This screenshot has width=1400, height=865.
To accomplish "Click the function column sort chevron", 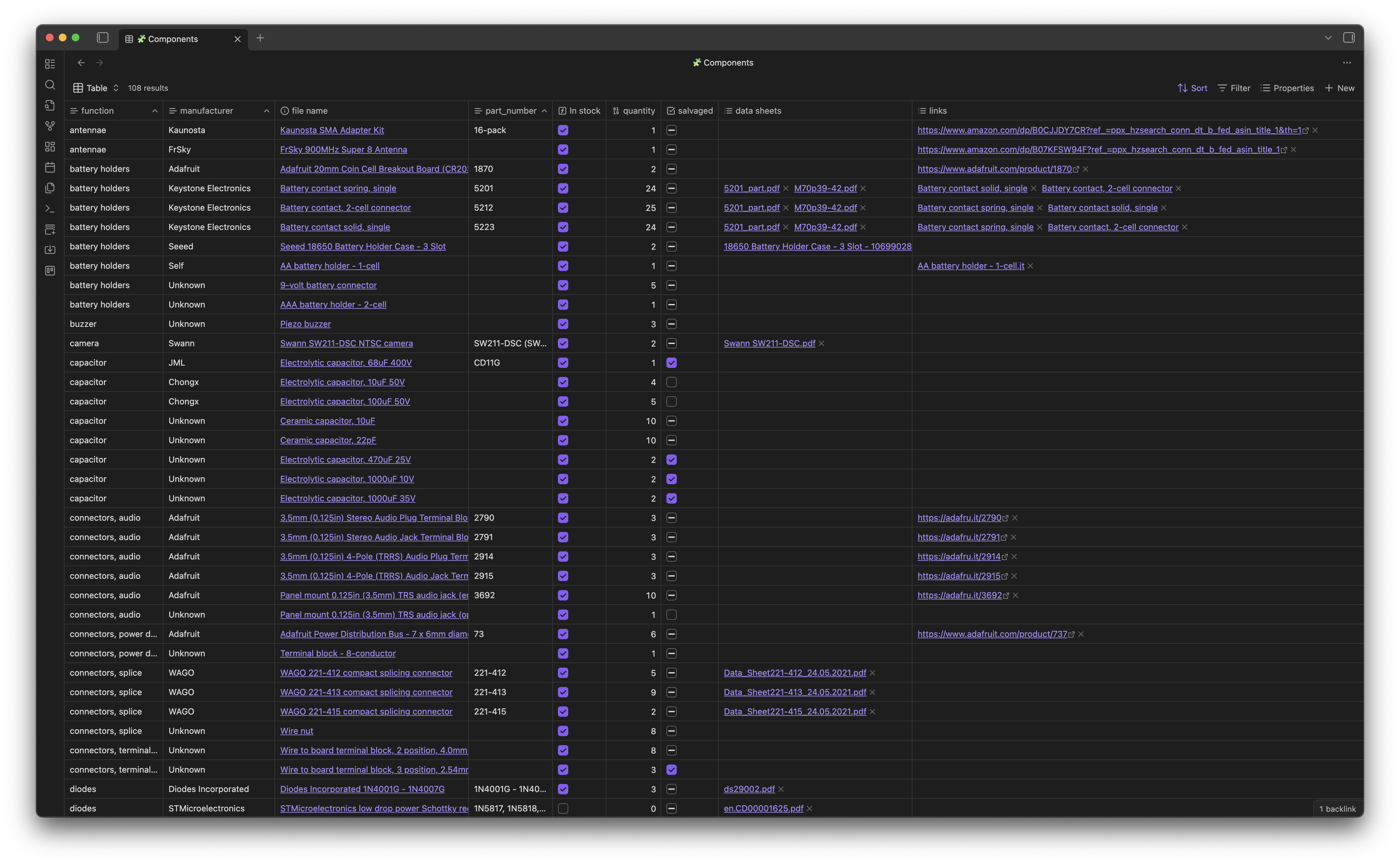I will 154,111.
